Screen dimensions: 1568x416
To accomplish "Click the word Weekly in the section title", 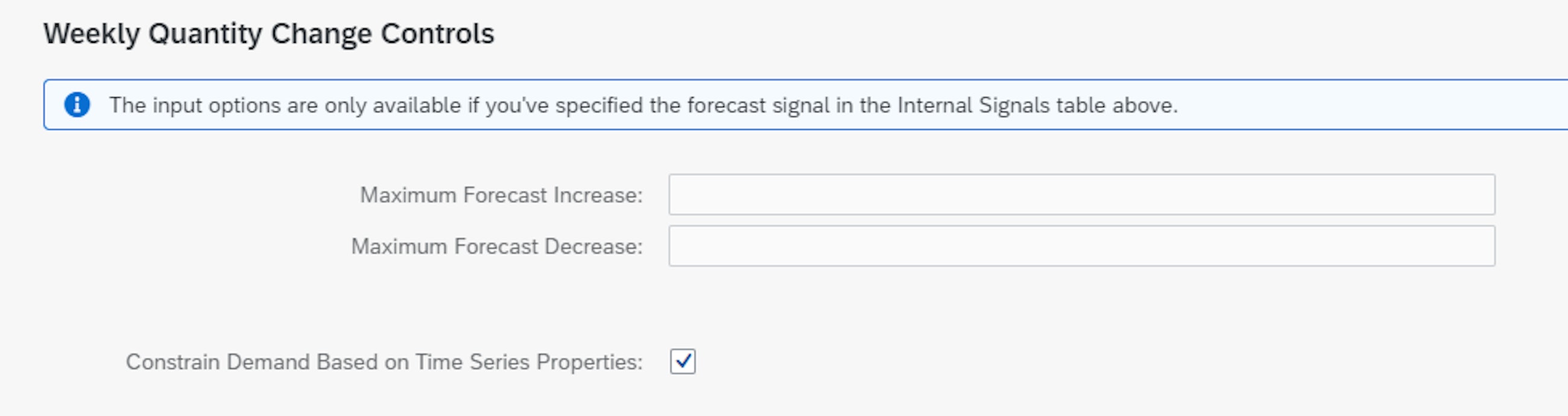I will (x=91, y=34).
